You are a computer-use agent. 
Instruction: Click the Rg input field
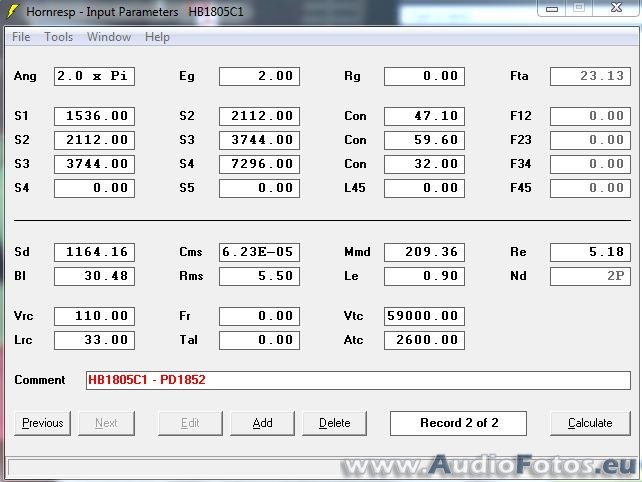coord(424,76)
